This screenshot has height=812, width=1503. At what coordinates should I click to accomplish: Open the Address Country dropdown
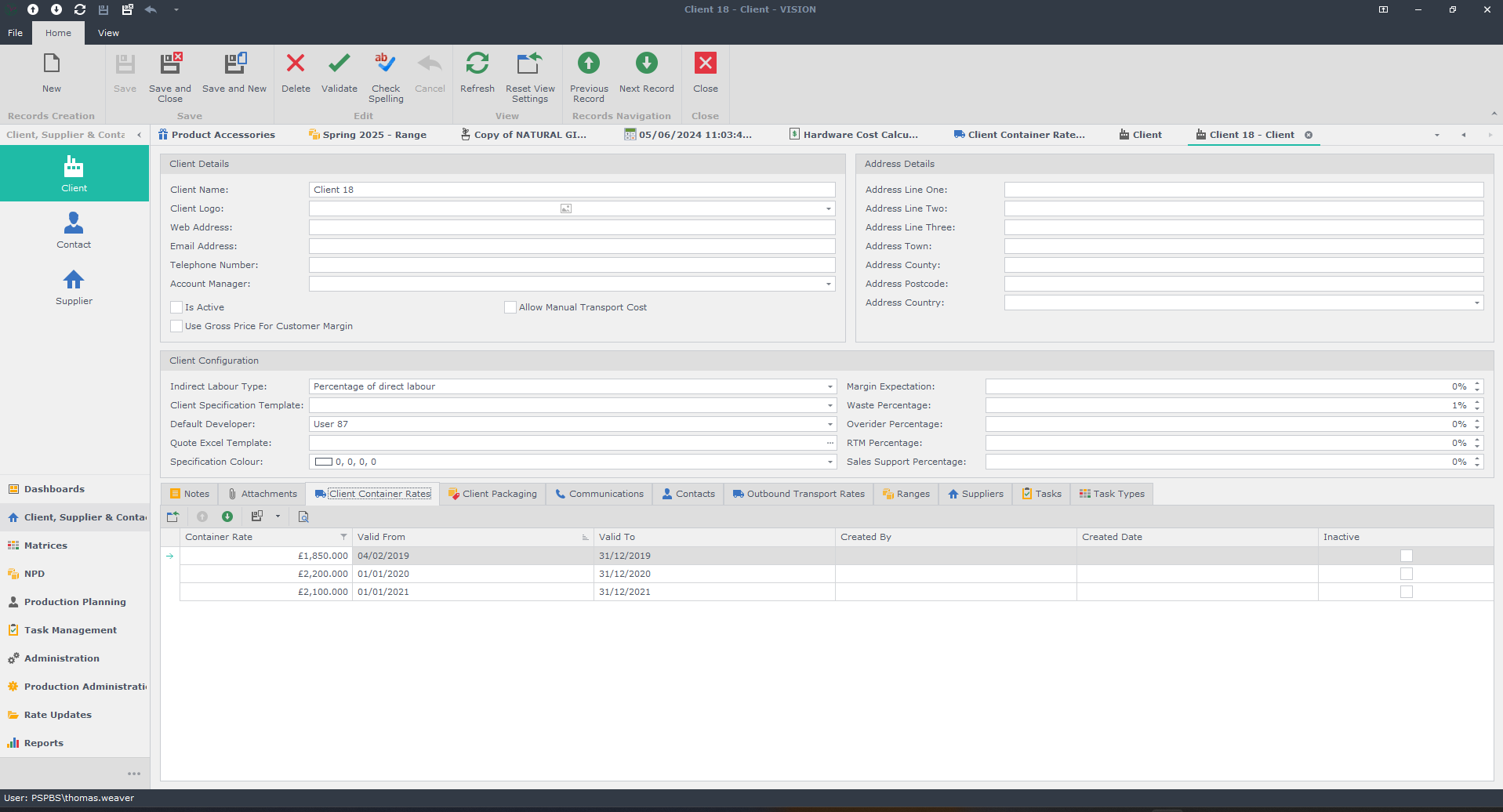1477,303
